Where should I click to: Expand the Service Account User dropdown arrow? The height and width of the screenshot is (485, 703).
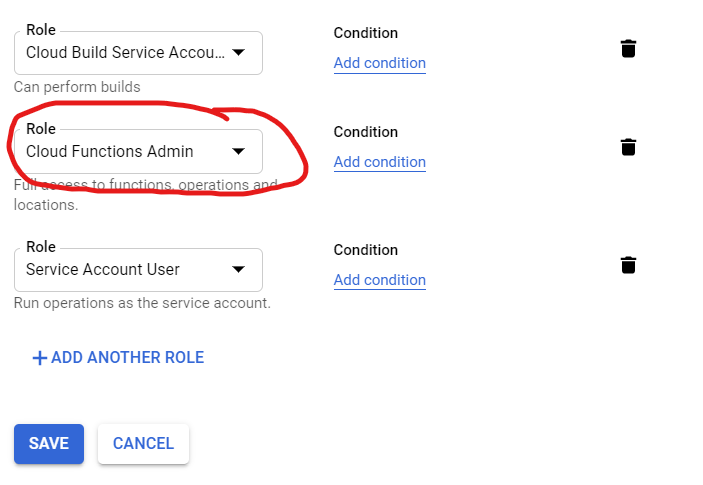(x=239, y=269)
